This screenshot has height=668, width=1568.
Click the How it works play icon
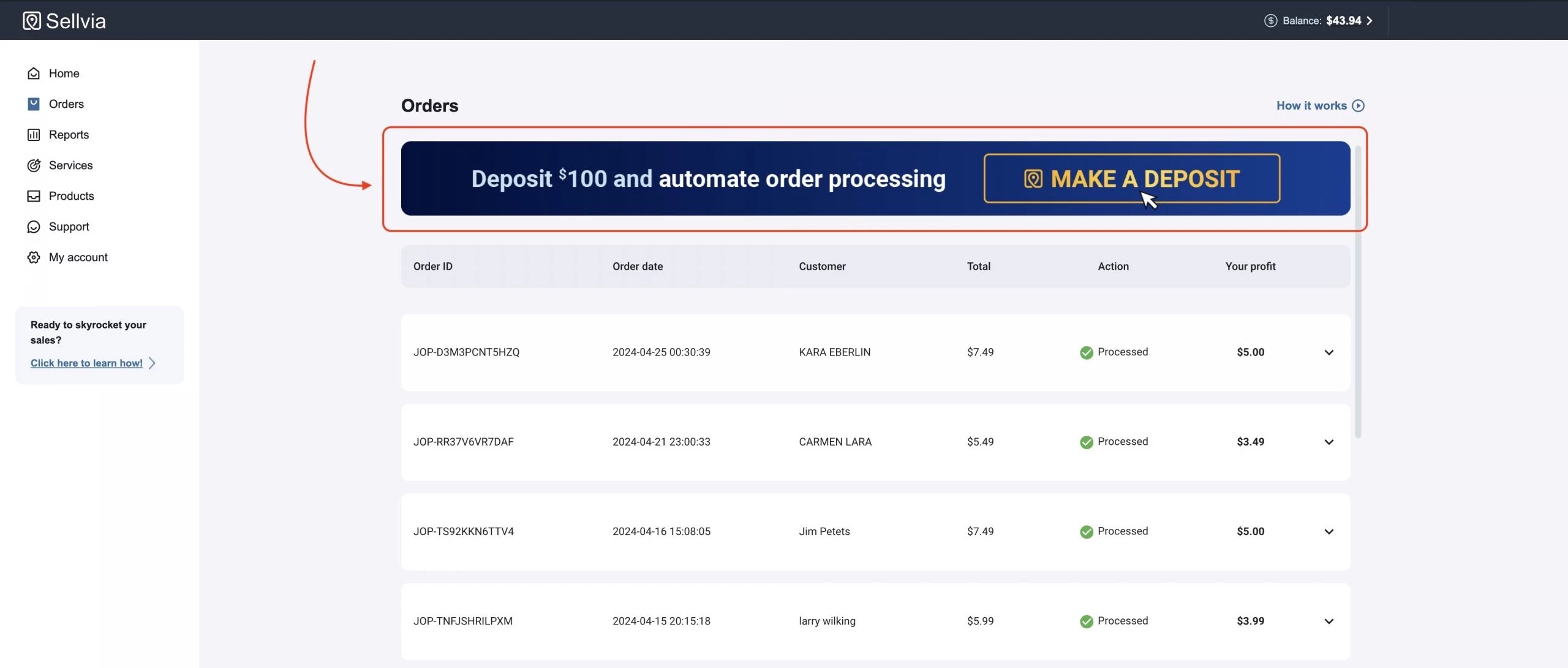point(1358,106)
